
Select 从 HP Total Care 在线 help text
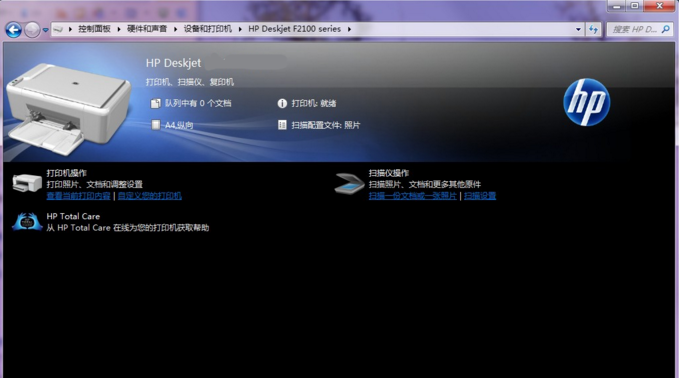click(128, 228)
